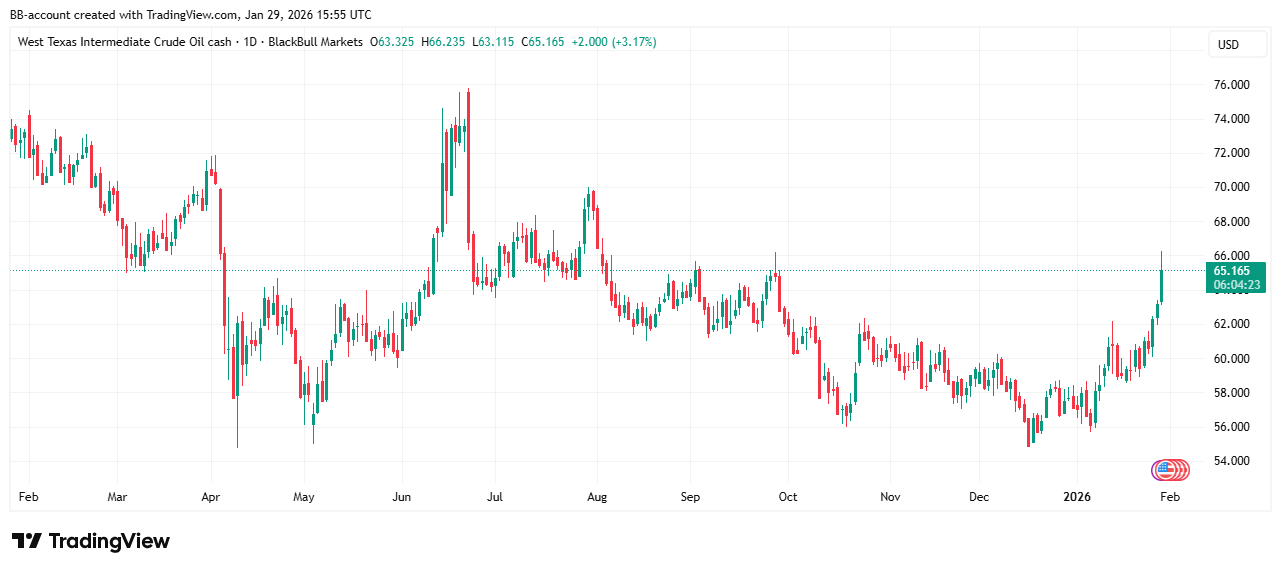Click the candle countdown timer 06:04:23

1234,285
